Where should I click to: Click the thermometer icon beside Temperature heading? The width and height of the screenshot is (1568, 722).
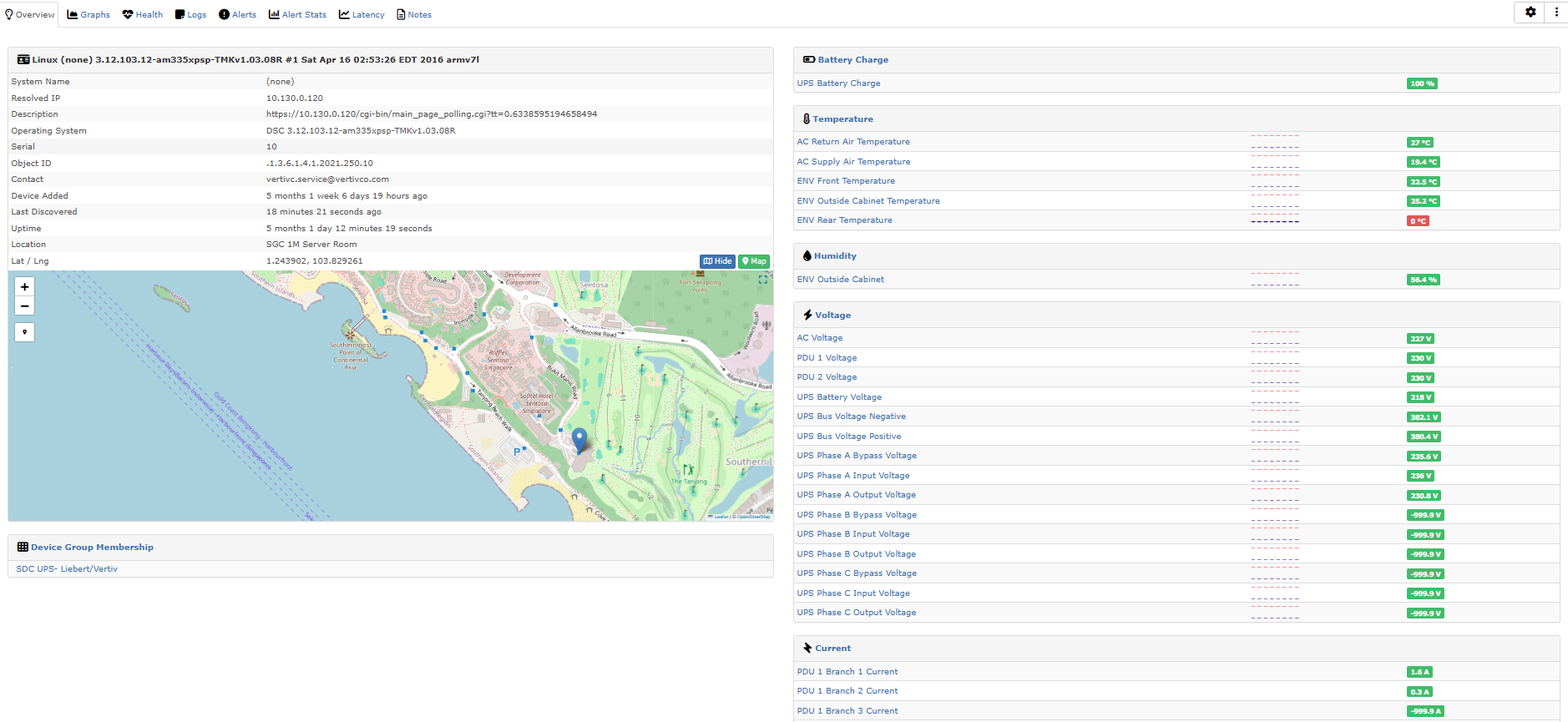pyautogui.click(x=807, y=119)
